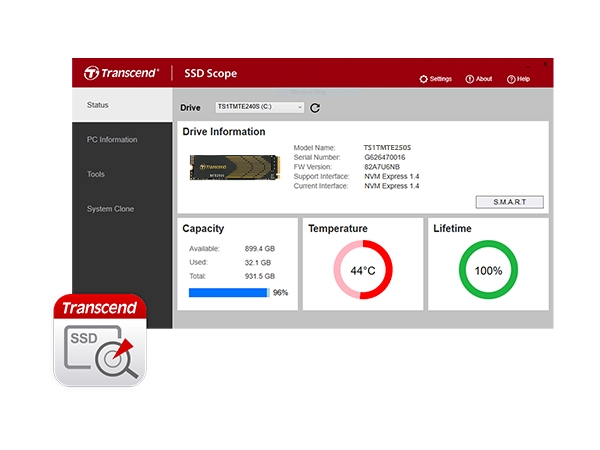Click the Settings gear icon
Screen dimensions: 600x450
[x=424, y=79]
